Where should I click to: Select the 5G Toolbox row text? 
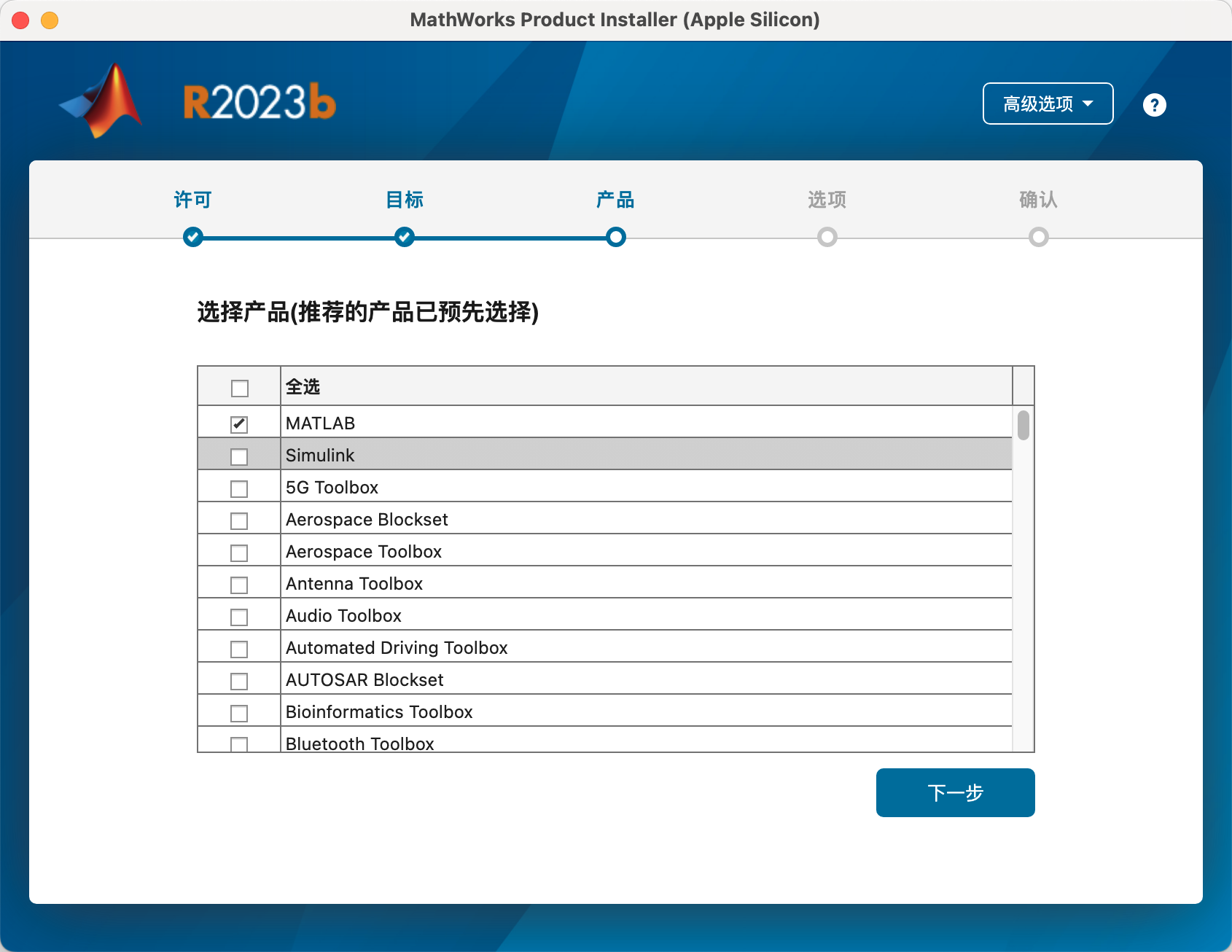coord(332,487)
